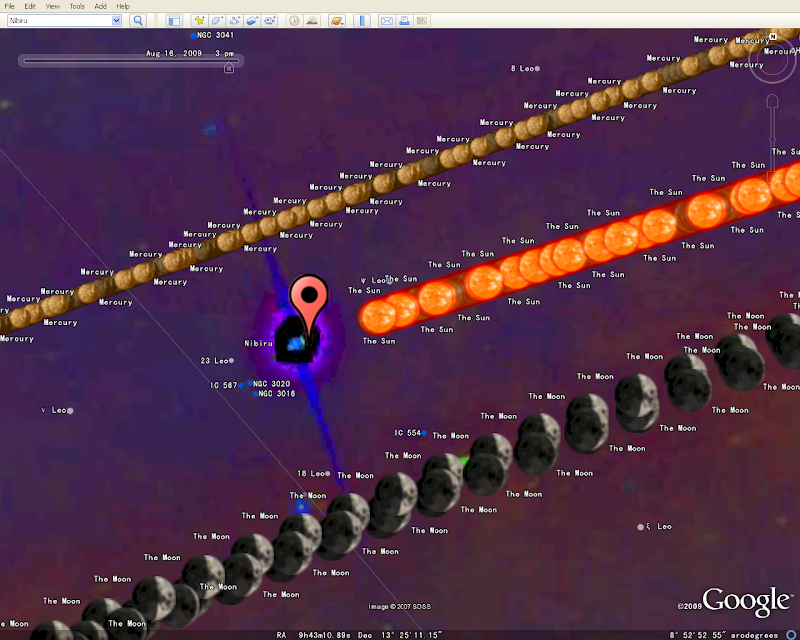Open the Help menu
The width and height of the screenshot is (800, 640).
point(123,6)
